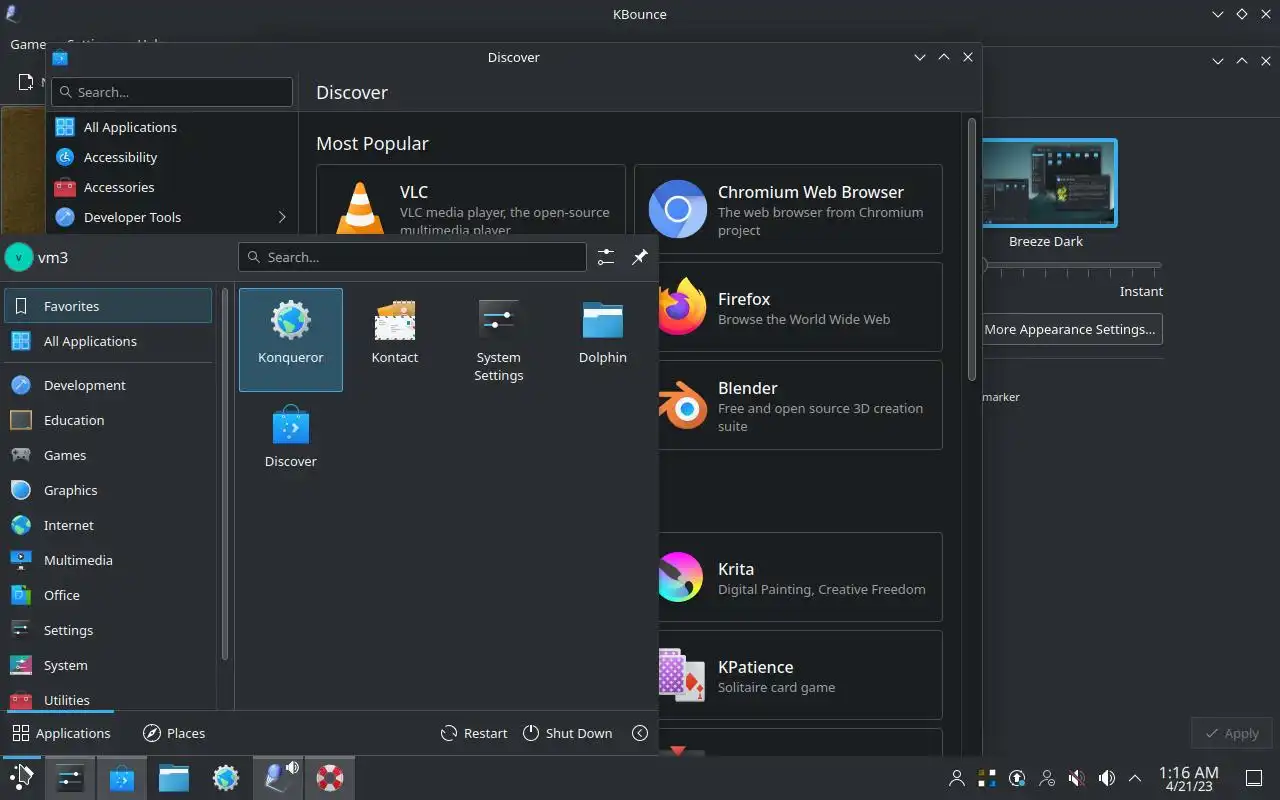Open the System category in launcher
This screenshot has height=800, width=1280.
(108, 665)
